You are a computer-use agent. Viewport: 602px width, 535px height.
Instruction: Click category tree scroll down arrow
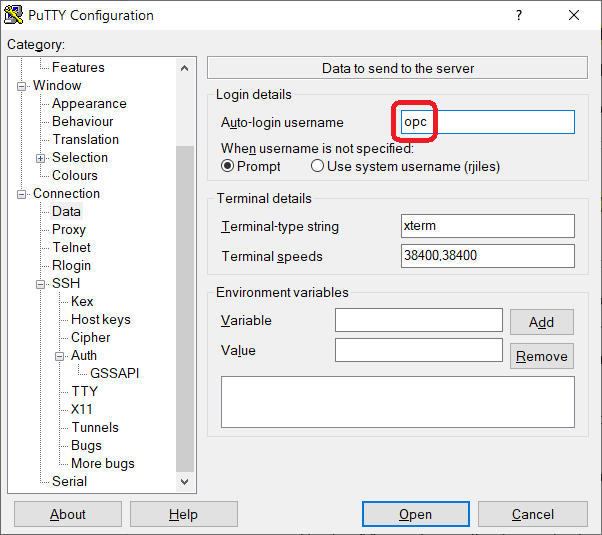(185, 482)
